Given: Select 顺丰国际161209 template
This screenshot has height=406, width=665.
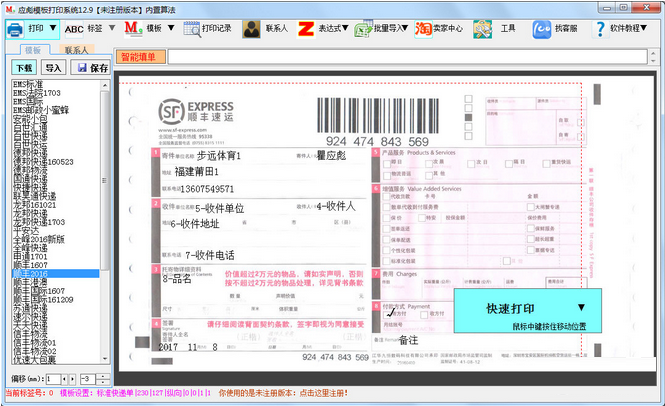Looking at the screenshot, I should (43, 300).
